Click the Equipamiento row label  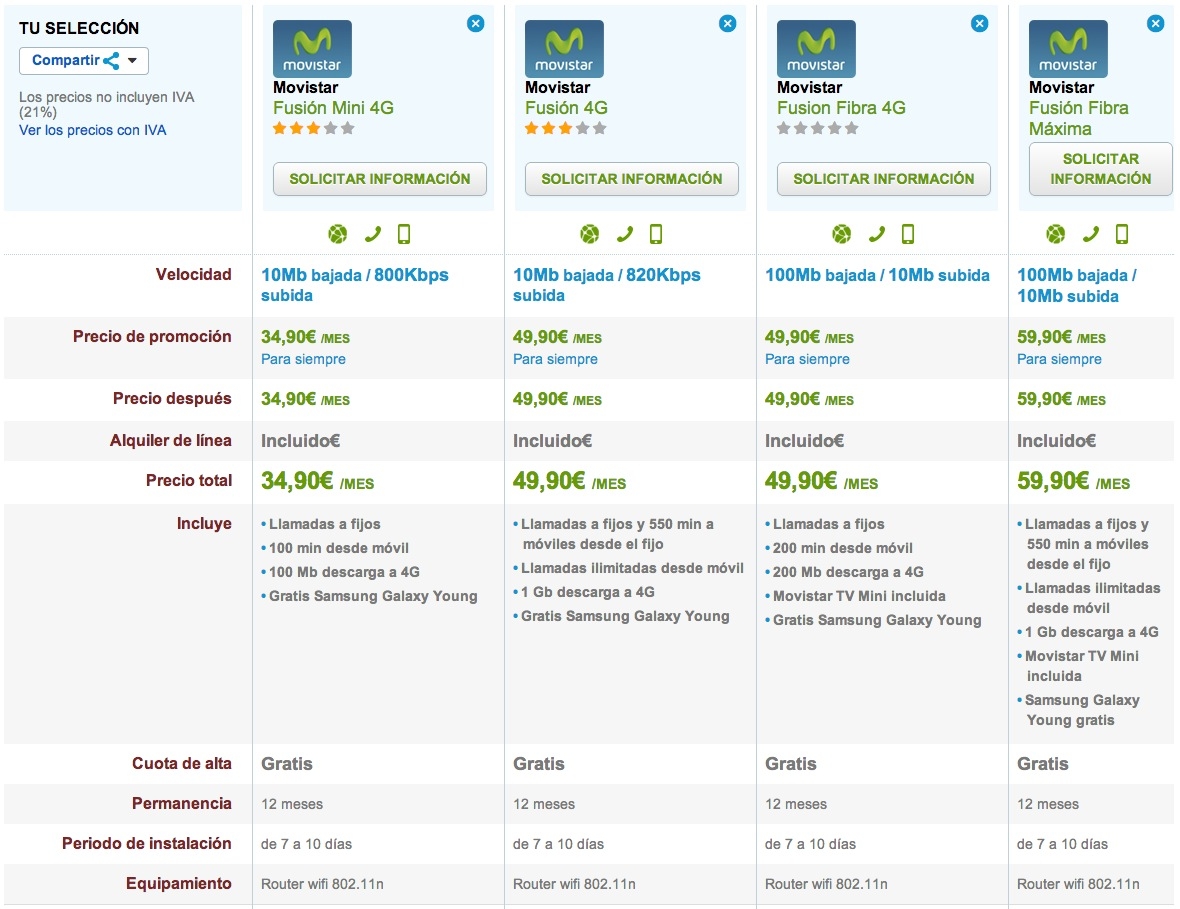(x=179, y=884)
